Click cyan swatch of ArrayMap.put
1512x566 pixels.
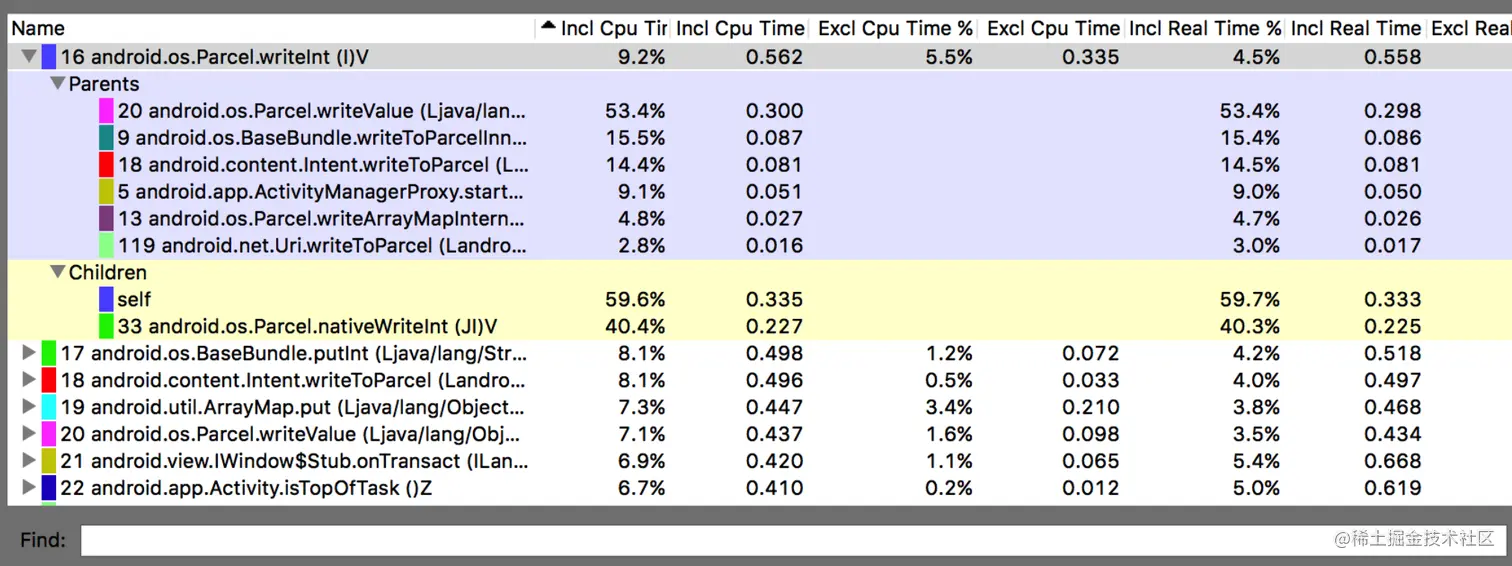click(49, 407)
